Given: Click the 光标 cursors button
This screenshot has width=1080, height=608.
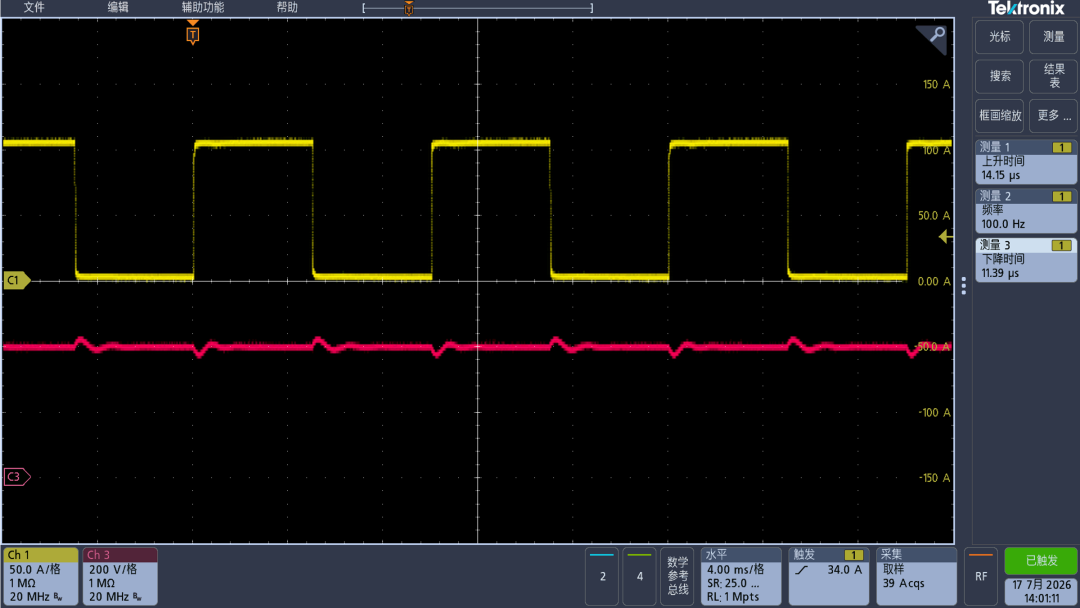Looking at the screenshot, I should point(999,37).
